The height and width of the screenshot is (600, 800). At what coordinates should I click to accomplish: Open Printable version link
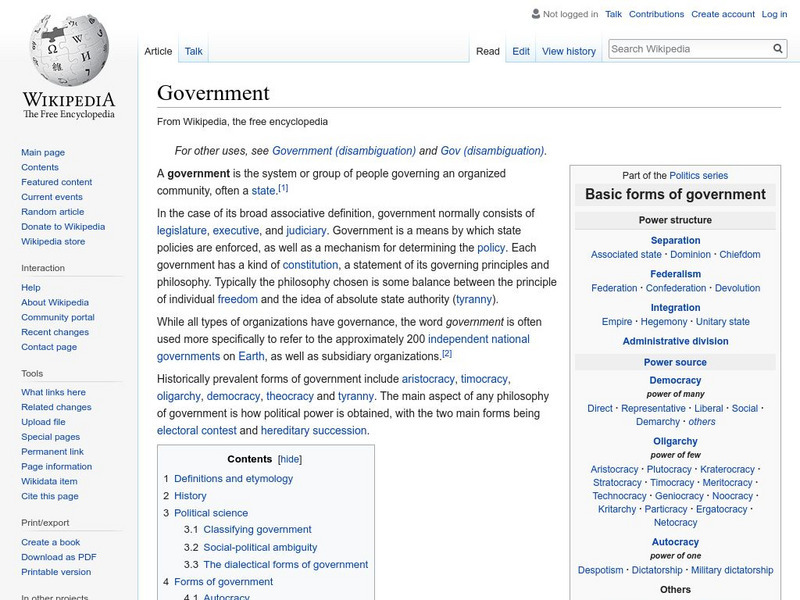tap(56, 571)
